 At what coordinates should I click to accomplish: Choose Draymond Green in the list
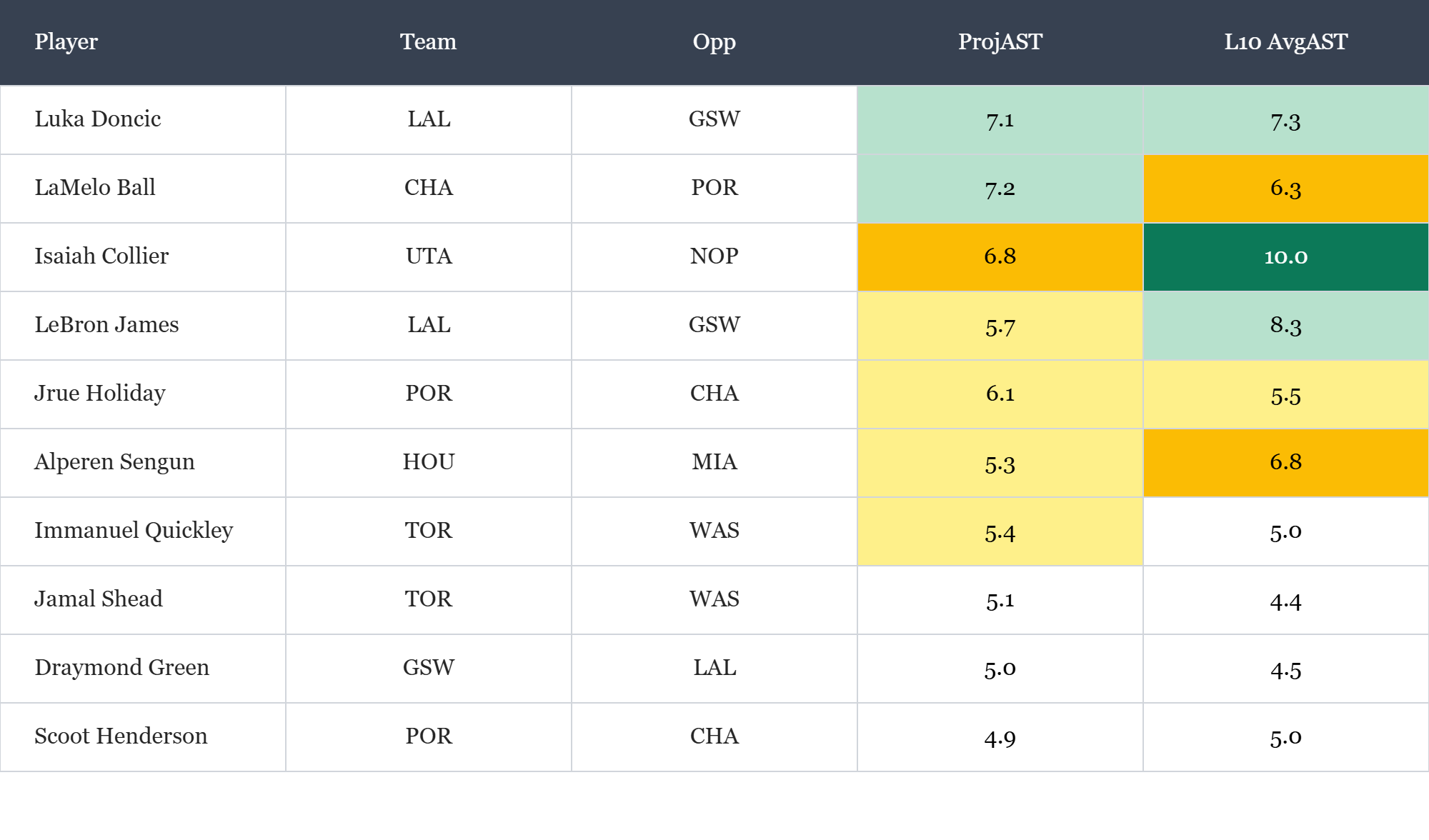[x=121, y=667]
